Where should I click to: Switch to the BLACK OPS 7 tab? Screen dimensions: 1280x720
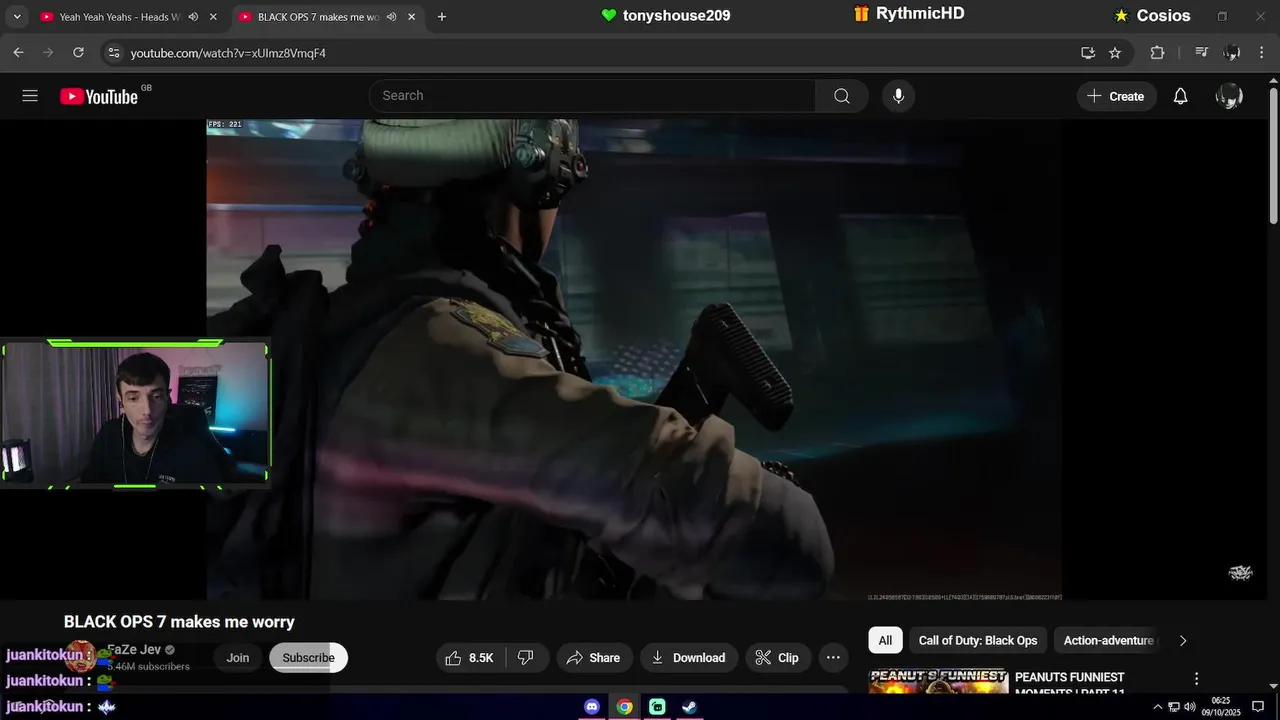(x=318, y=17)
